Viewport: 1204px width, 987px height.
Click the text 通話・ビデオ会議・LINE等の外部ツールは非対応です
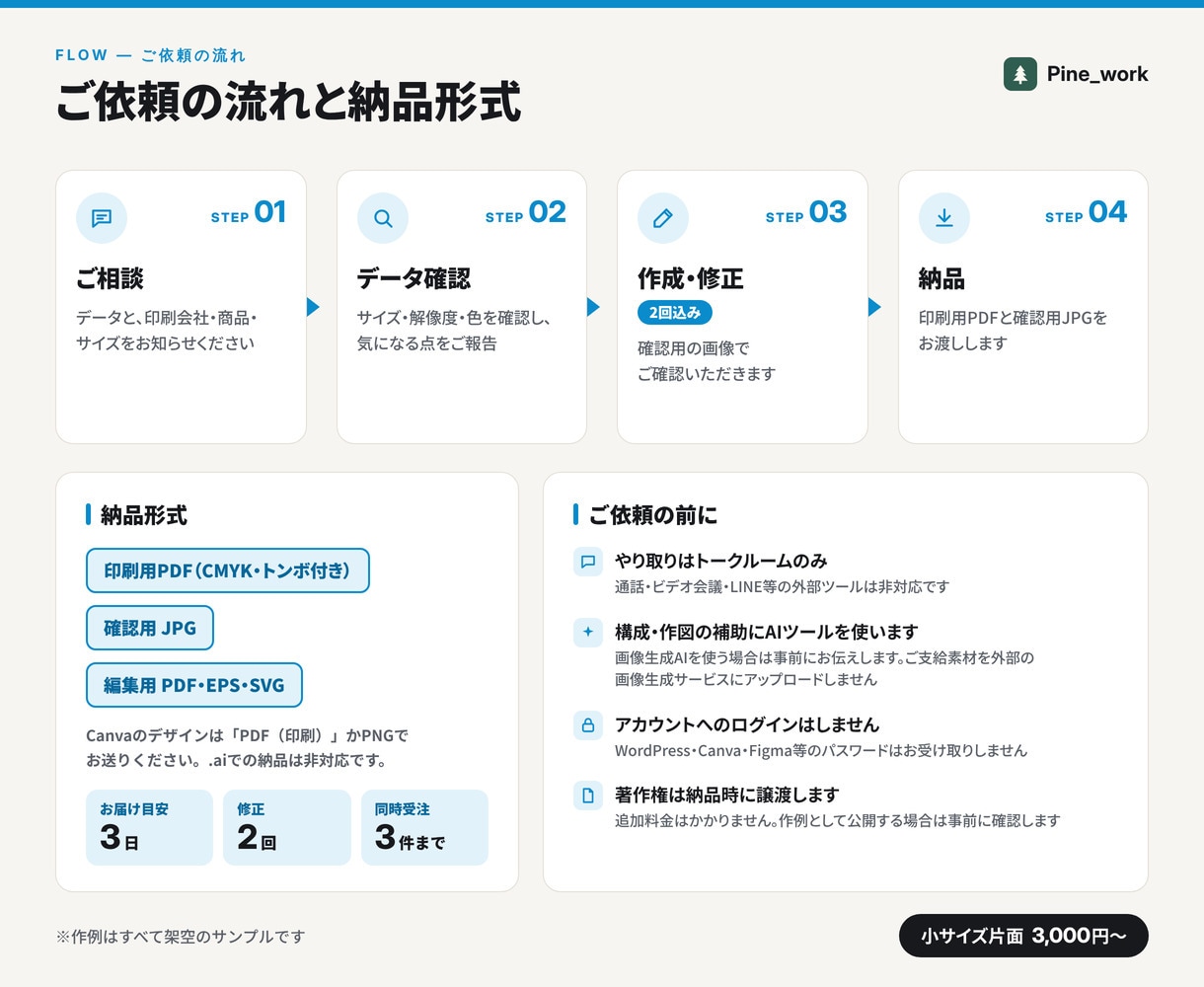[783, 586]
